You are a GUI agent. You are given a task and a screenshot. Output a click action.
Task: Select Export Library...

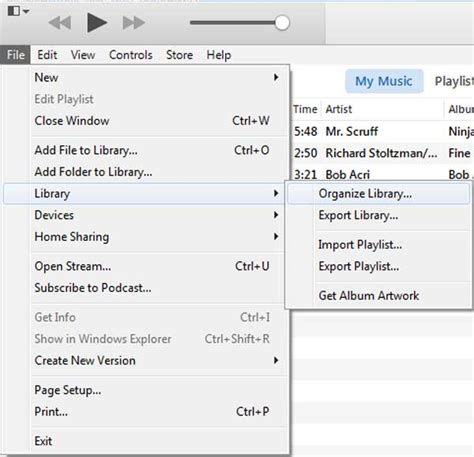(x=378, y=215)
